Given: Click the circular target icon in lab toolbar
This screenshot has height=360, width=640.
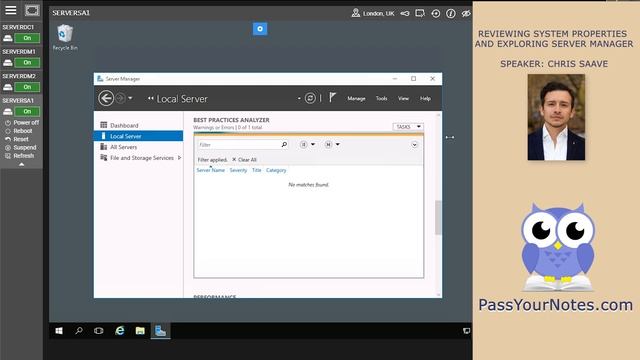Looking at the screenshot, I should pyautogui.click(x=436, y=13).
